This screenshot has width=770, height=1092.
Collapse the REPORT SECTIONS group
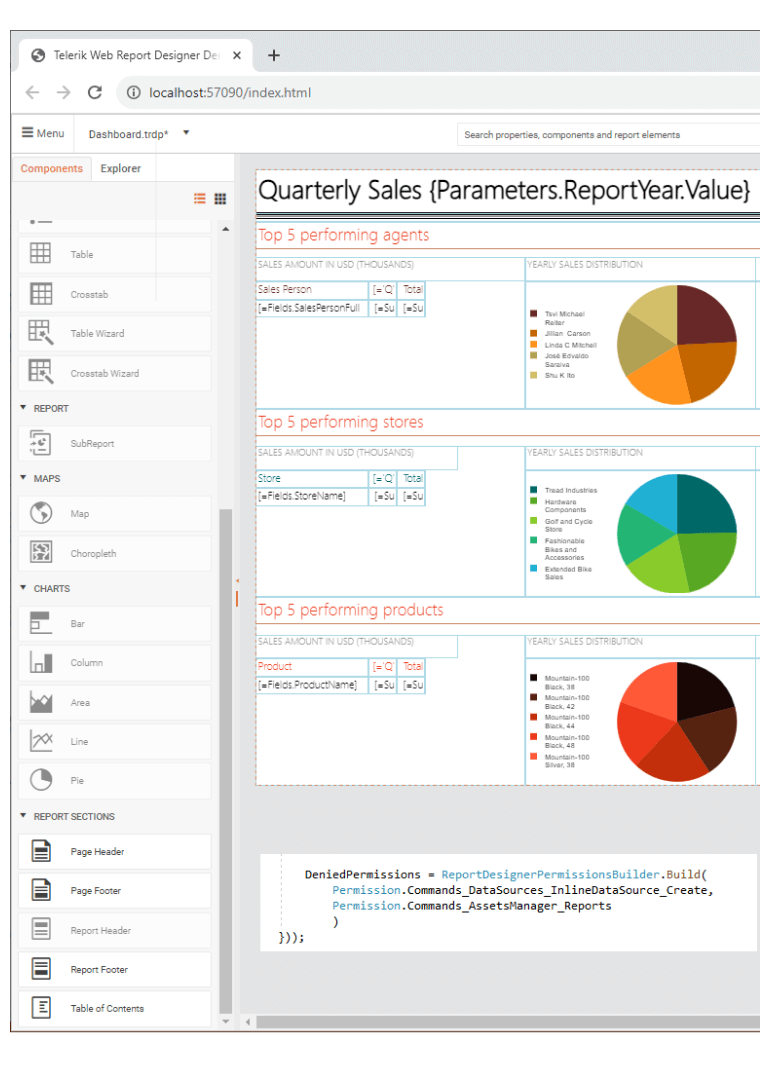click(23, 816)
